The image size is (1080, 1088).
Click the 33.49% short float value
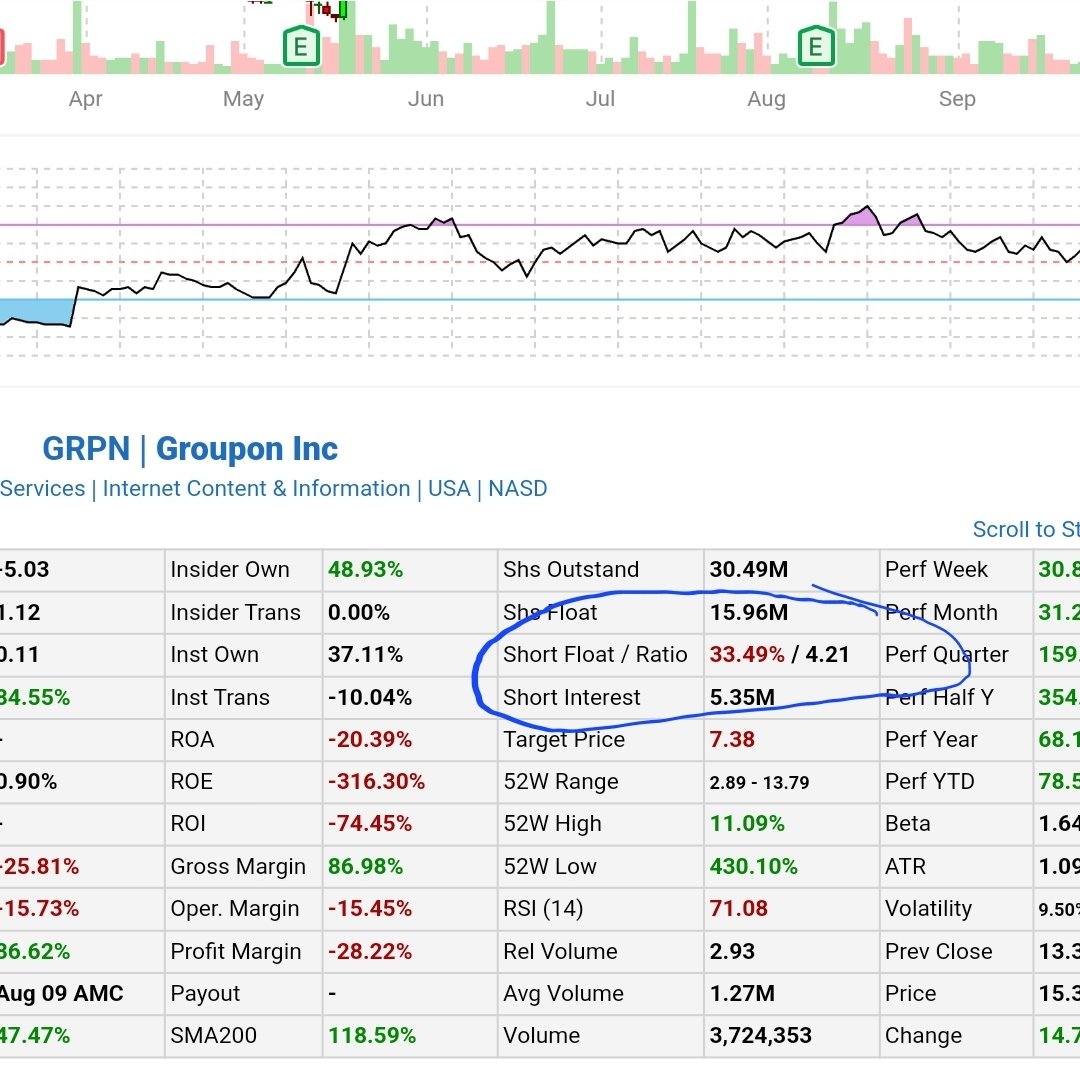click(x=747, y=654)
